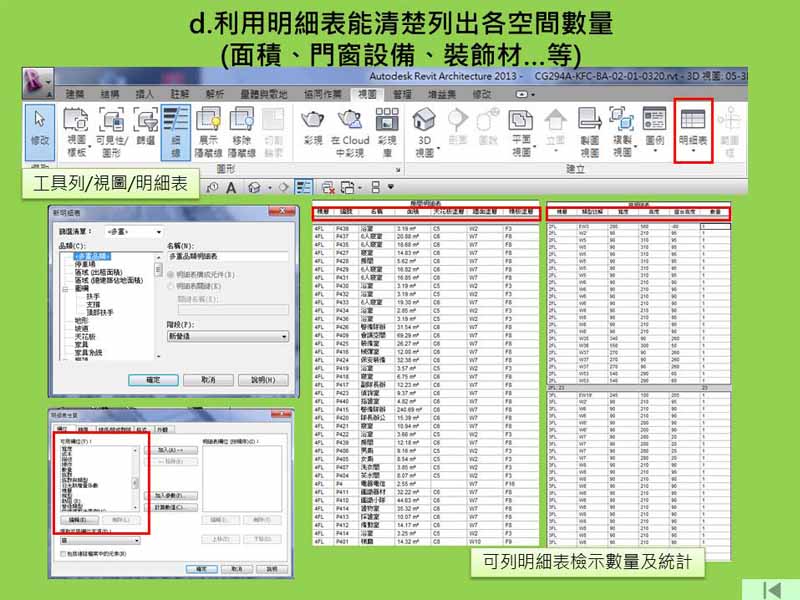Check 包括連結檔案中的元素 checkbox

pyautogui.click(x=63, y=554)
